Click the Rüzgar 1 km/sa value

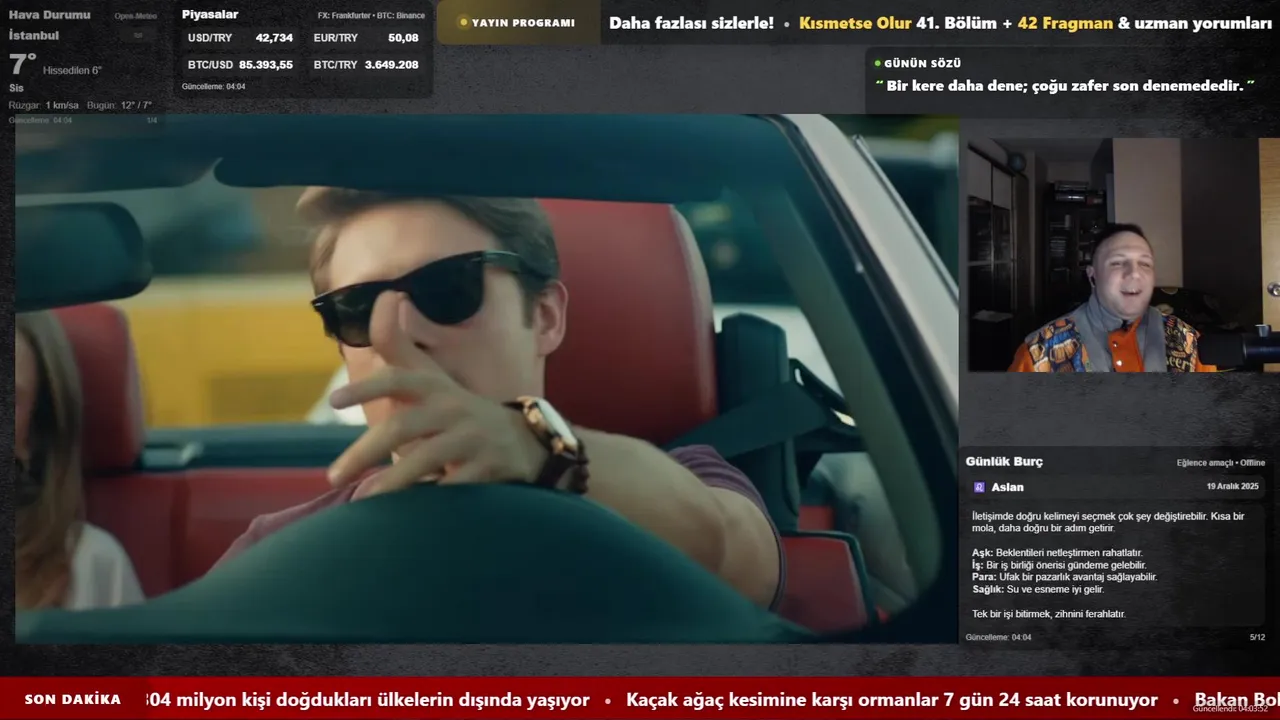tap(44, 105)
